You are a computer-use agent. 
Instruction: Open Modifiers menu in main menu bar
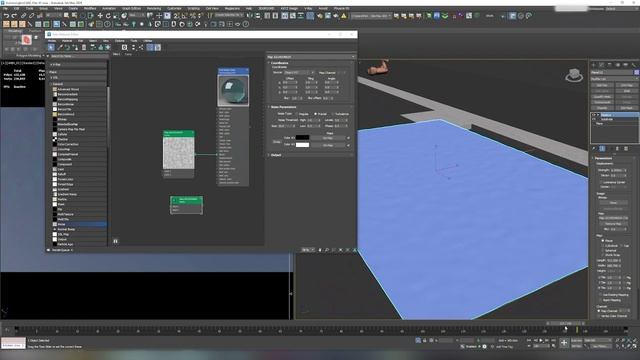pyautogui.click(x=90, y=9)
